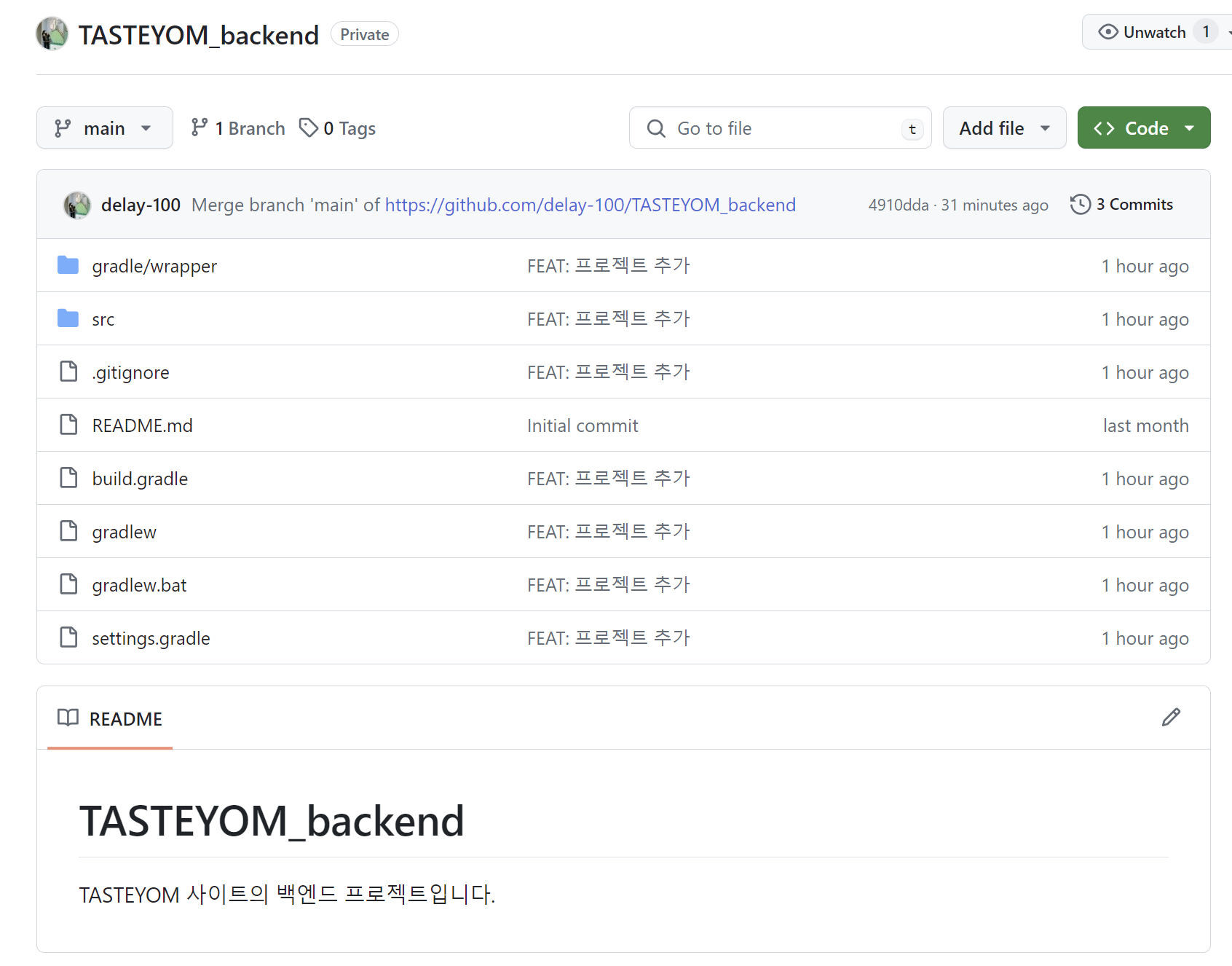Click the '31 minutes ago' commit time

pyautogui.click(x=995, y=205)
